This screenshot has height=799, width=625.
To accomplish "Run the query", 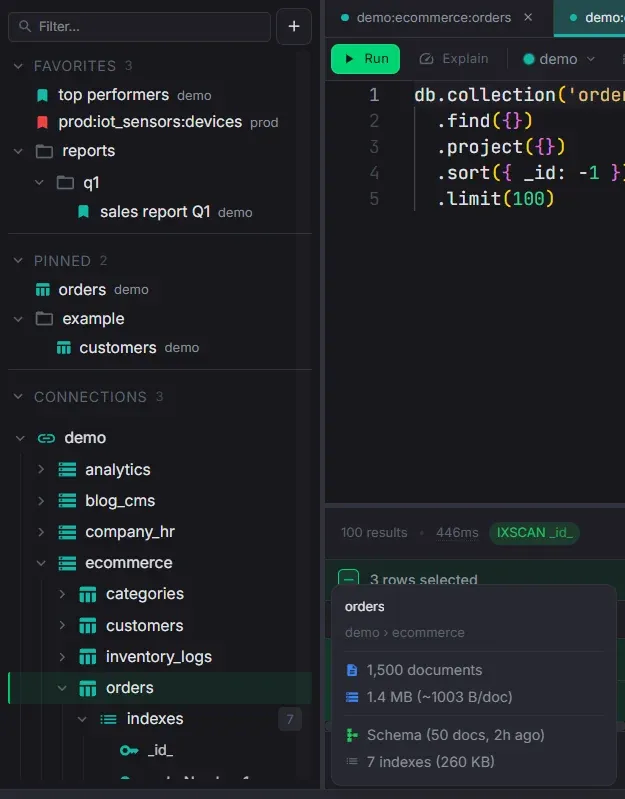I will pos(365,59).
